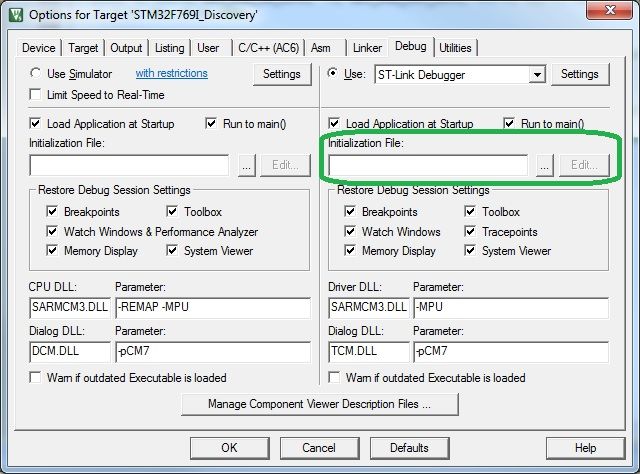Click the TCM.DLL dialog DLL field
This screenshot has width=640, height=474.
(369, 352)
